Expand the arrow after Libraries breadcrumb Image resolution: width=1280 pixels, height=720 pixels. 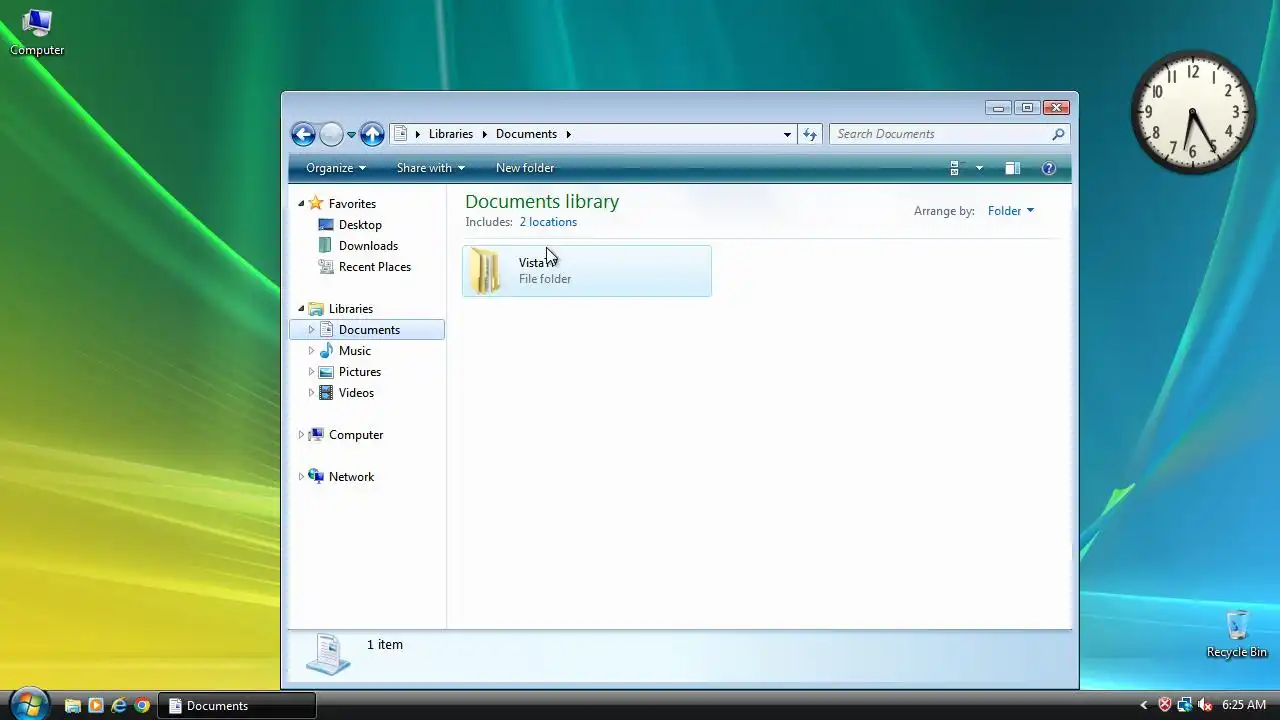tap(485, 134)
